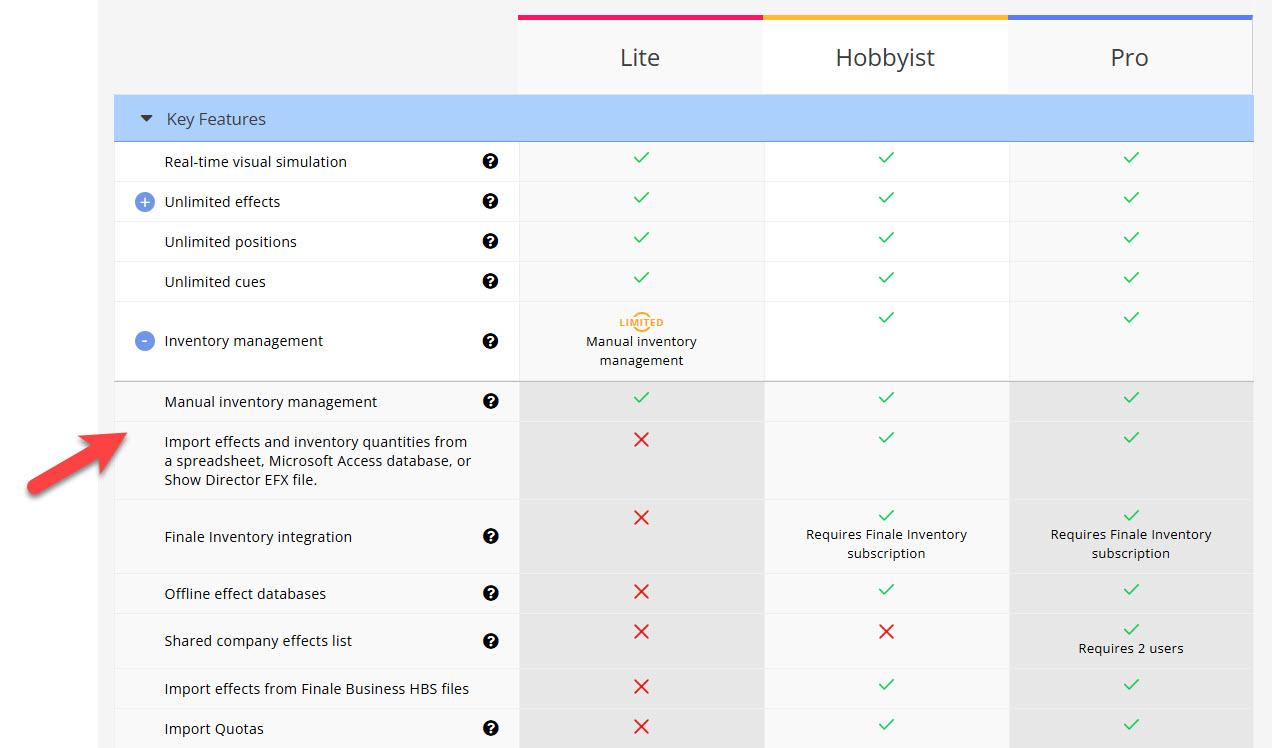The width and height of the screenshot is (1272, 748).
Task: Click the Import Quotas help icon
Action: point(490,728)
